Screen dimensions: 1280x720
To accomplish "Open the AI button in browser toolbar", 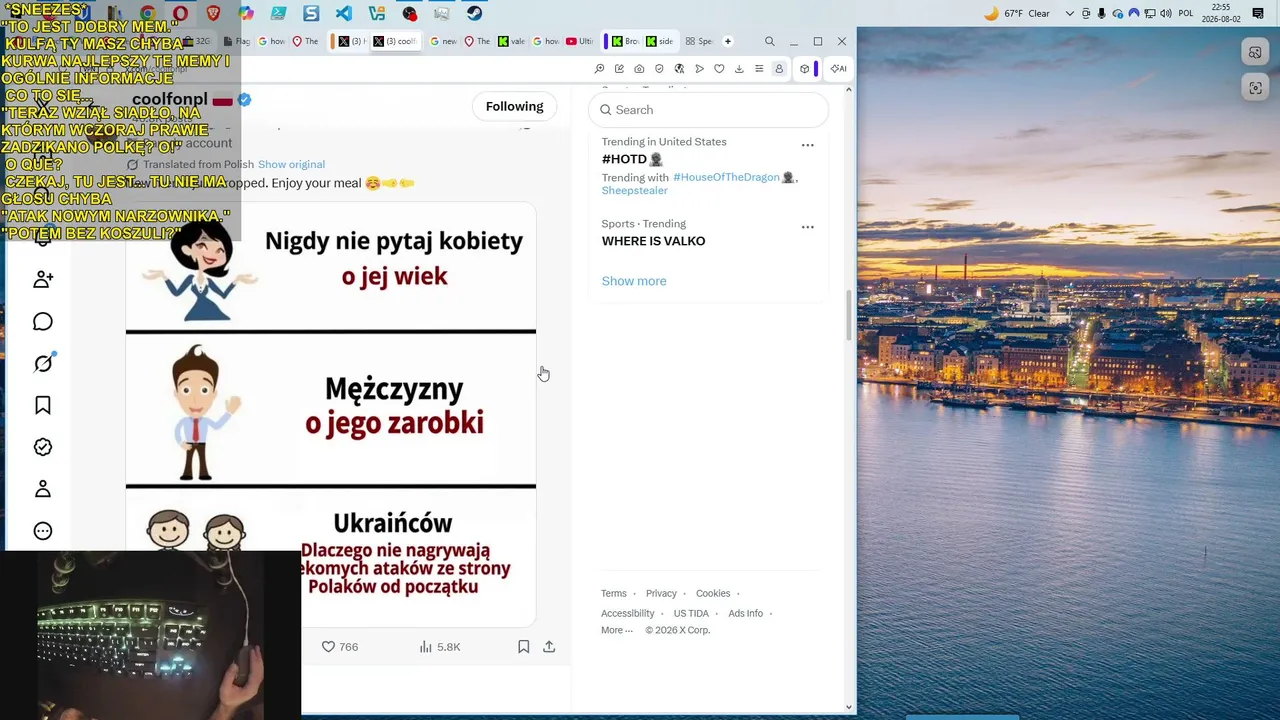I will coord(838,69).
